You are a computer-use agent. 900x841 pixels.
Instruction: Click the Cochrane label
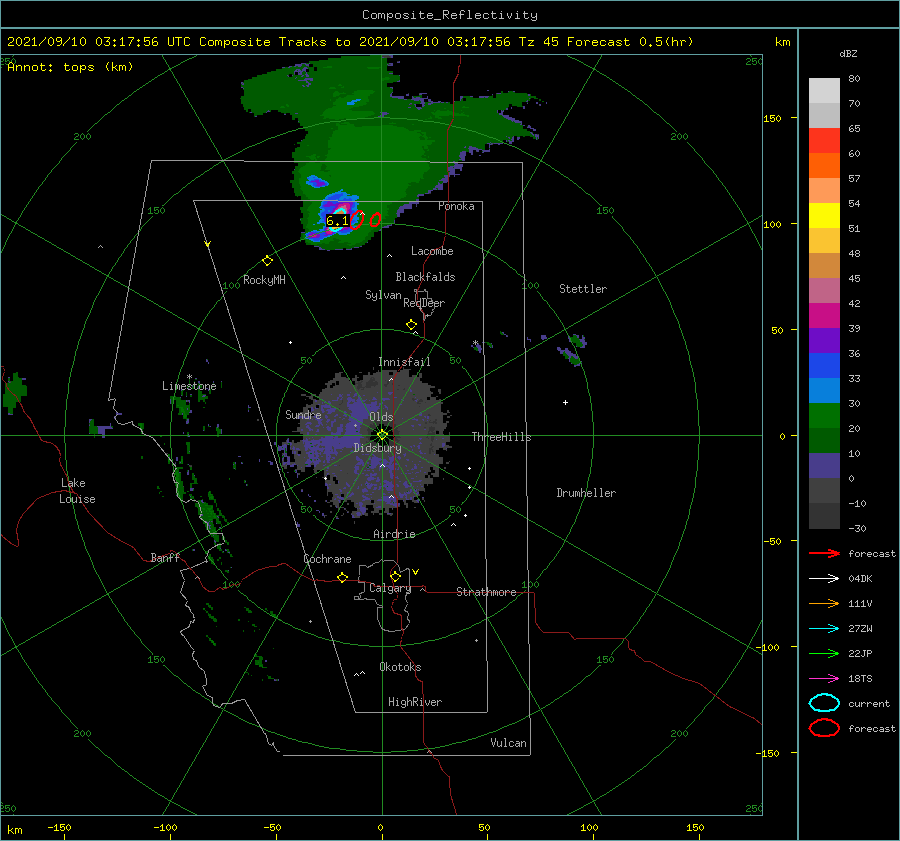coord(327,559)
